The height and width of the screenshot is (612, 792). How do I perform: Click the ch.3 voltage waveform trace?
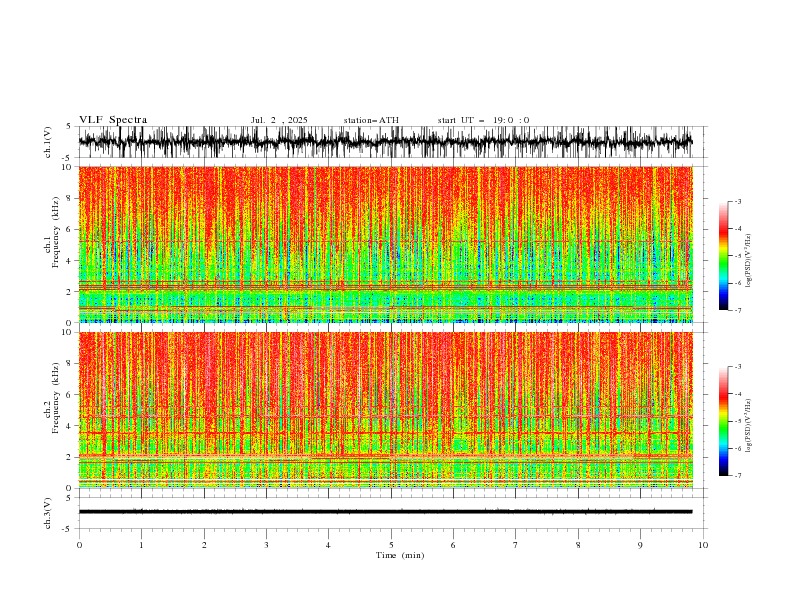[385, 512]
